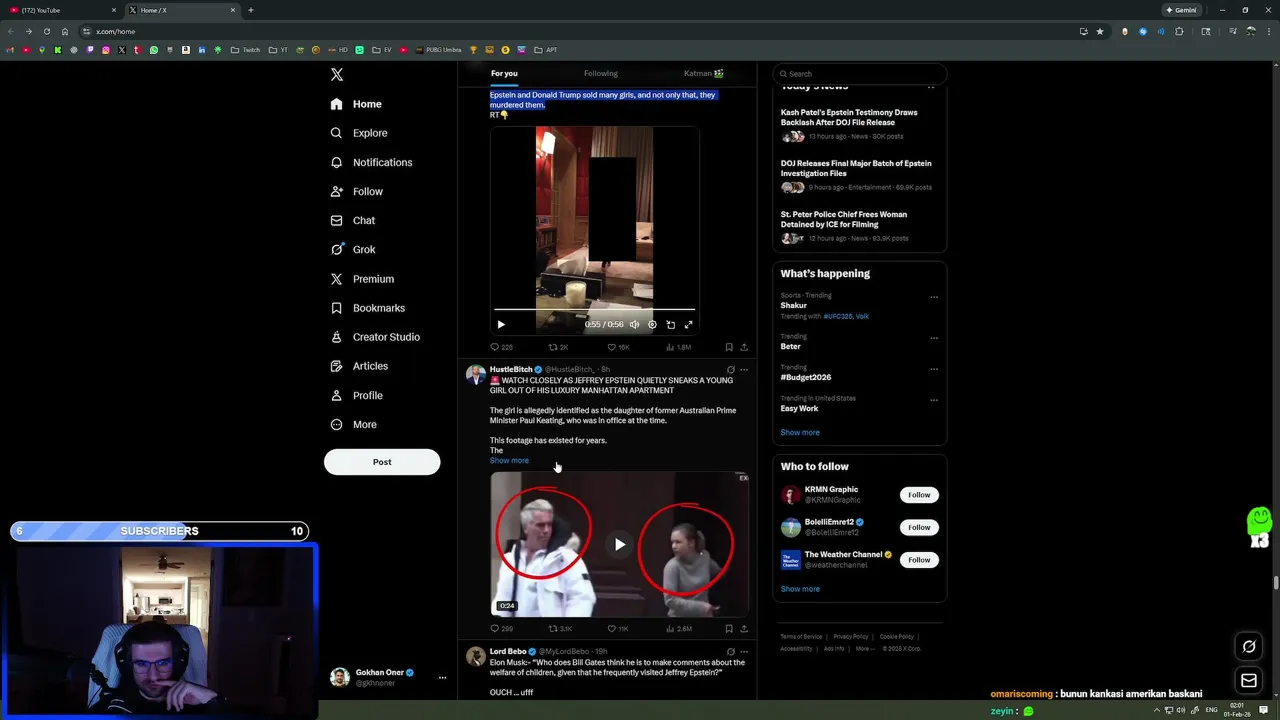This screenshot has height=720, width=1280.
Task: Open Grok actions on HustleBitch post
Action: 730,370
